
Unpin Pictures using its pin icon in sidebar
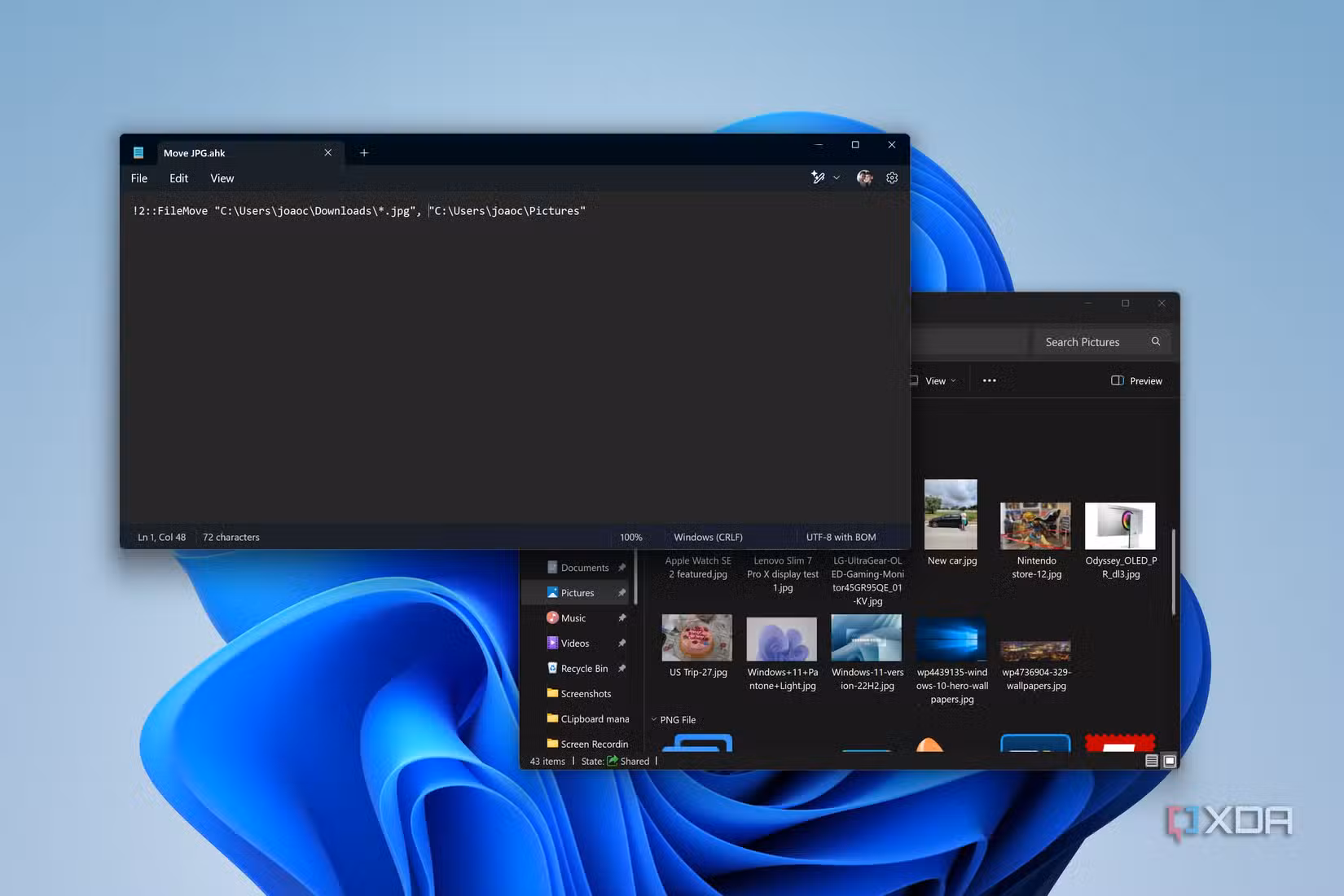pos(621,593)
